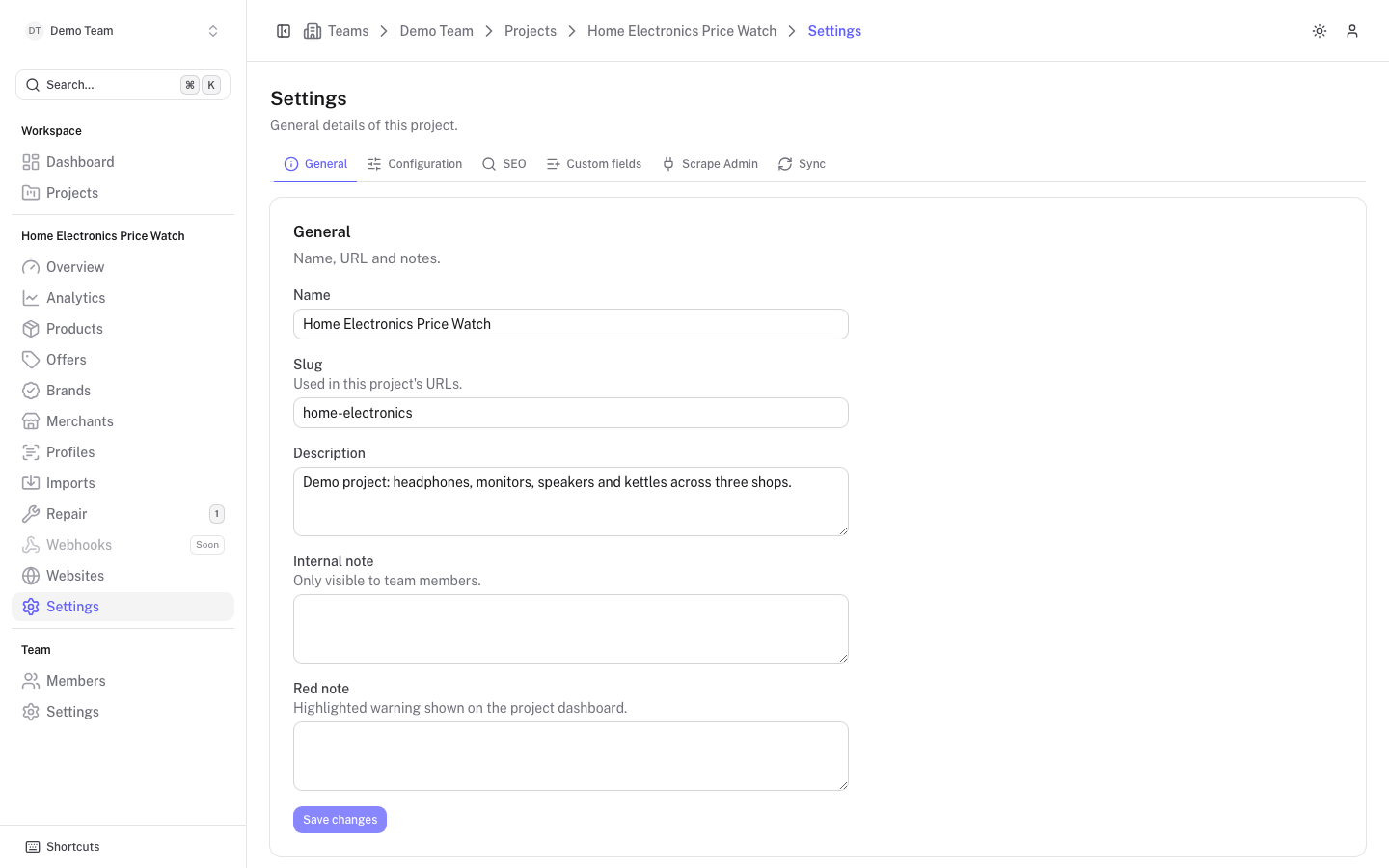Open the Websites page
This screenshot has width=1389, height=868.
pyautogui.click(x=123, y=576)
